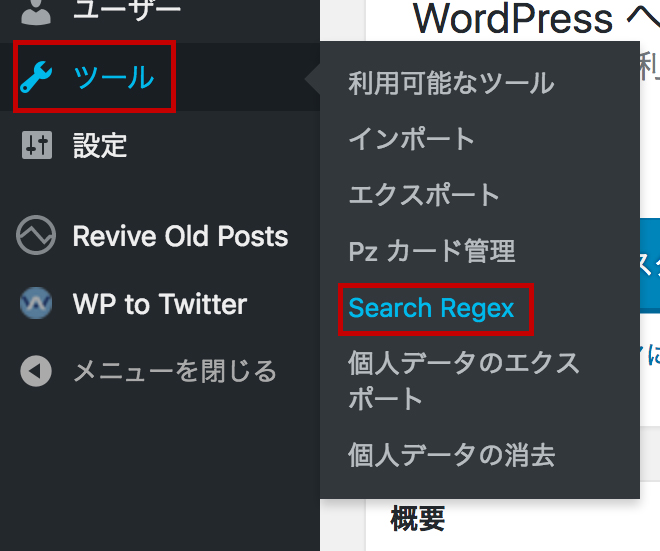Open the Revive Old Posts menu item
The width and height of the screenshot is (660, 551).
(x=181, y=236)
